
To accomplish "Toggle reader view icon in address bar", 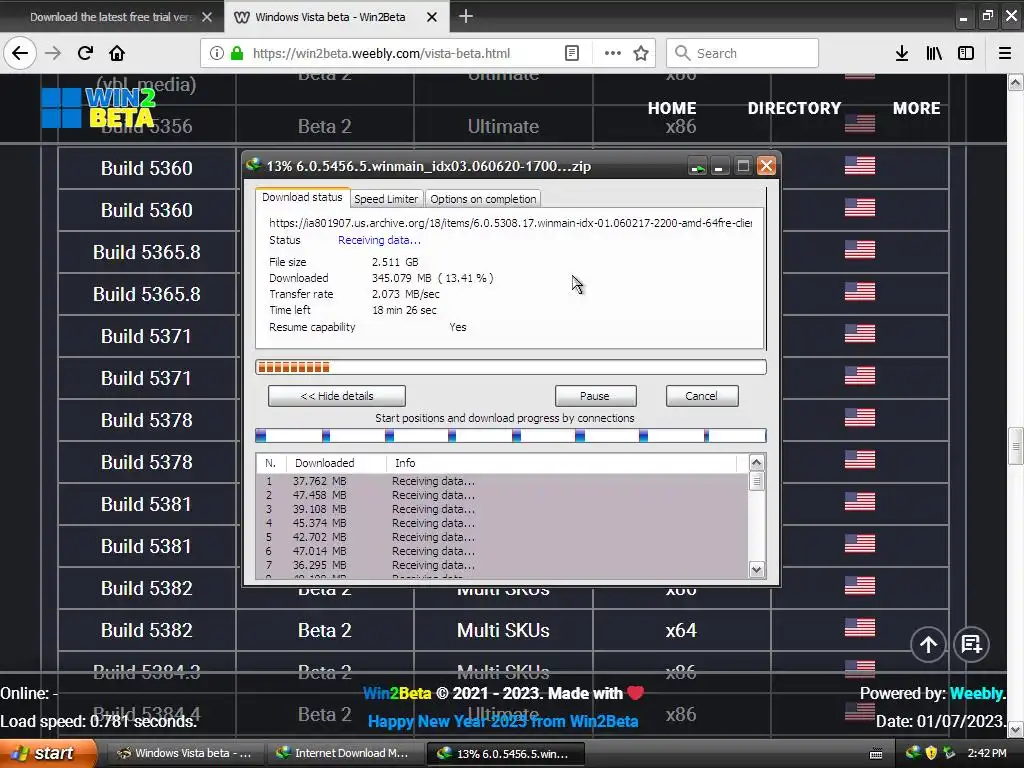I will [x=571, y=53].
